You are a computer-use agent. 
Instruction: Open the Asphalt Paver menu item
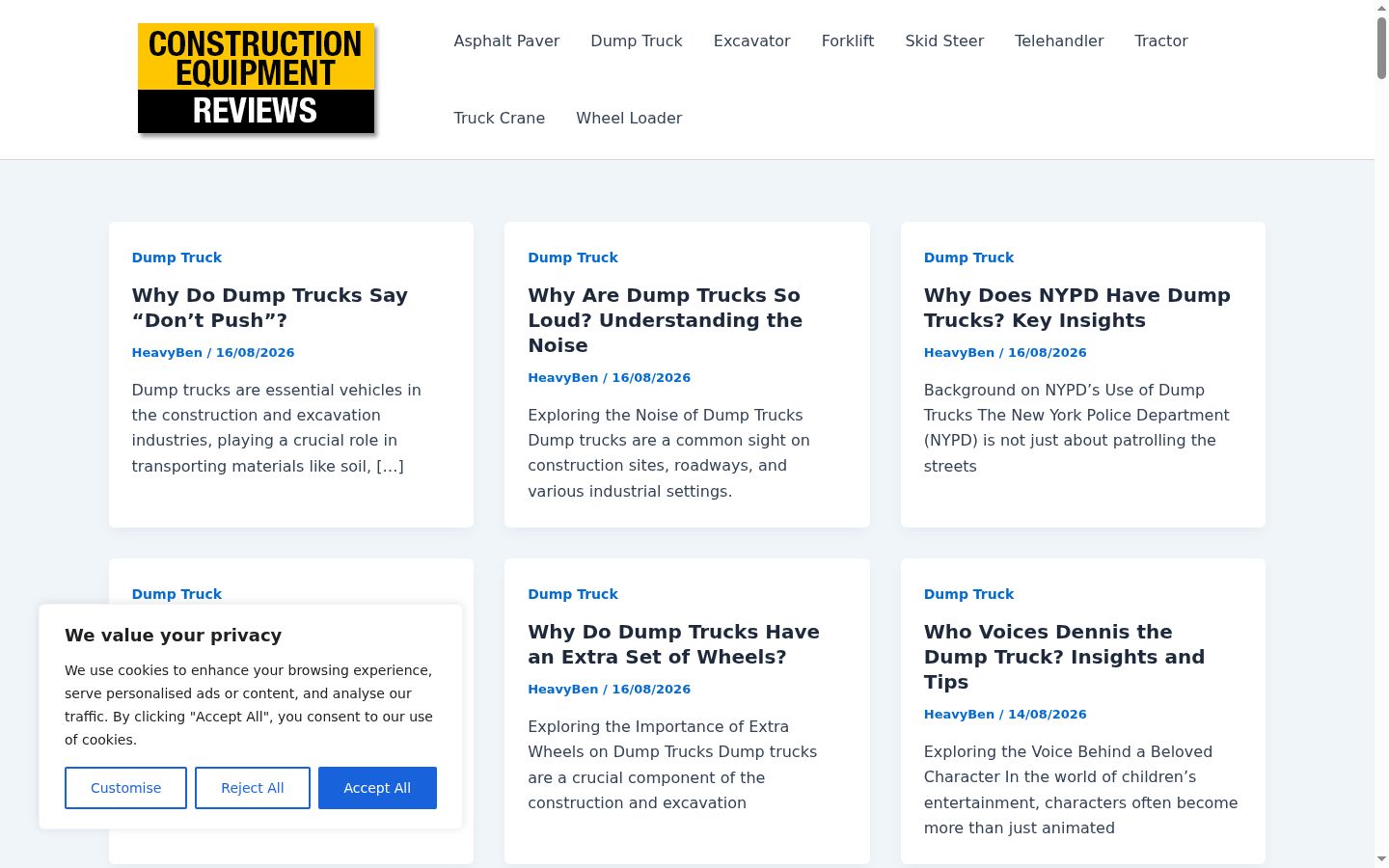(506, 41)
